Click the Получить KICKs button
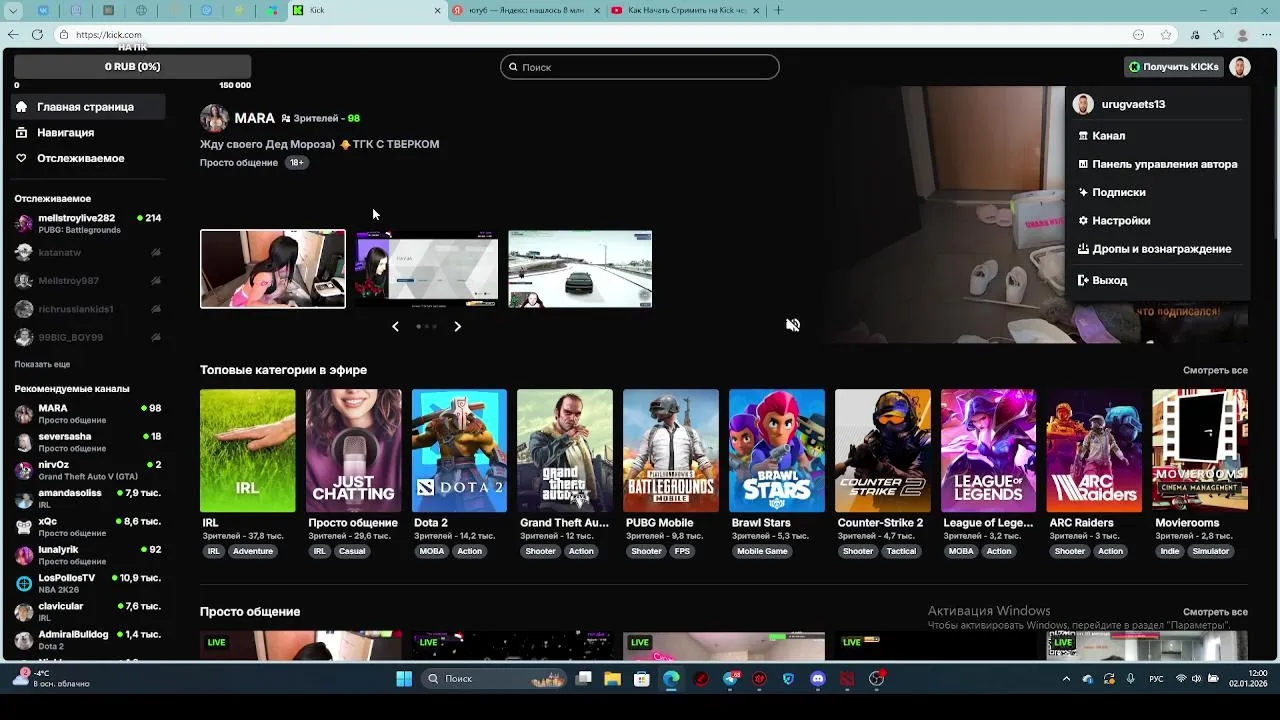 [x=1174, y=67]
